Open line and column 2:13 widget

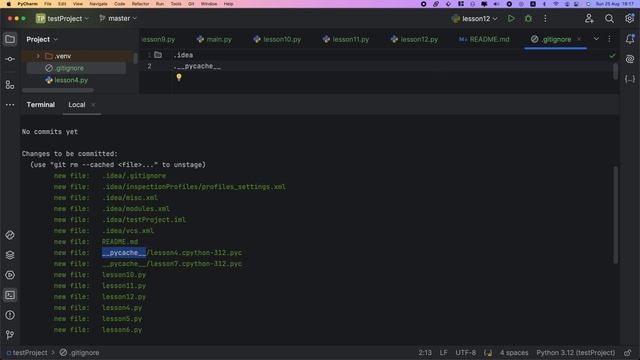pyautogui.click(x=424, y=353)
